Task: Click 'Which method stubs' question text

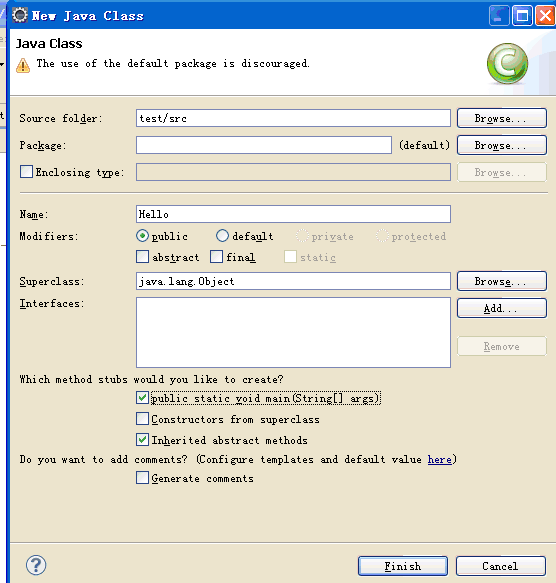Action: pyautogui.click(x=151, y=379)
